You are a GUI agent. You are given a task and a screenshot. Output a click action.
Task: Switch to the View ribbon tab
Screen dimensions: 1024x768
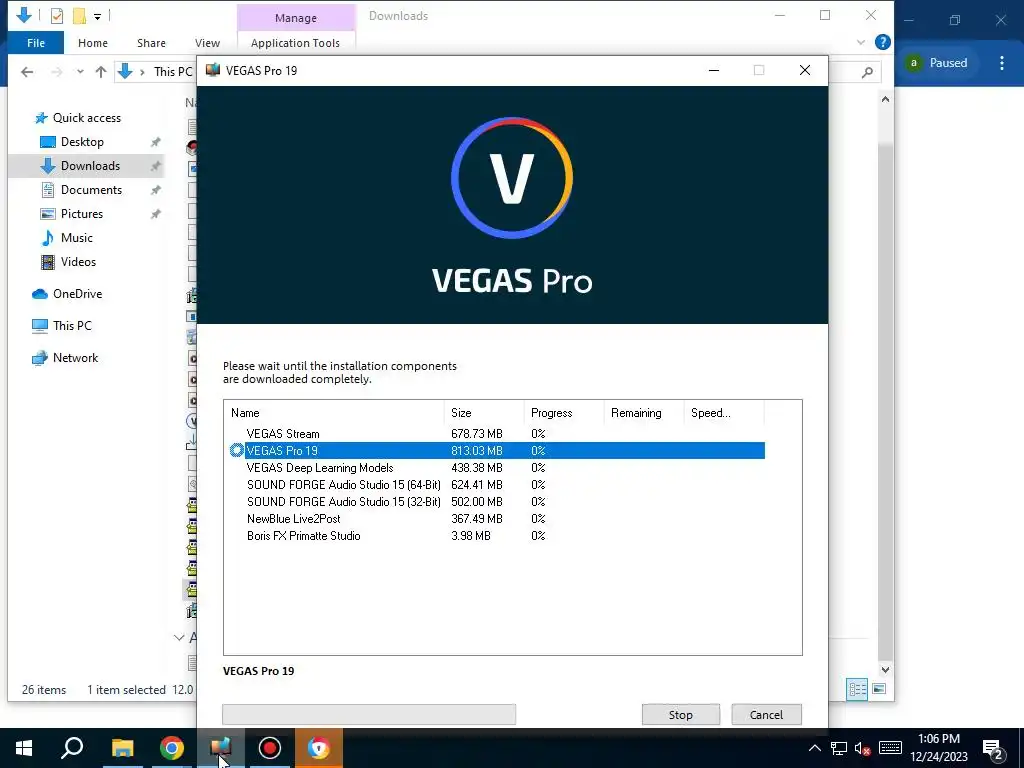tap(207, 43)
